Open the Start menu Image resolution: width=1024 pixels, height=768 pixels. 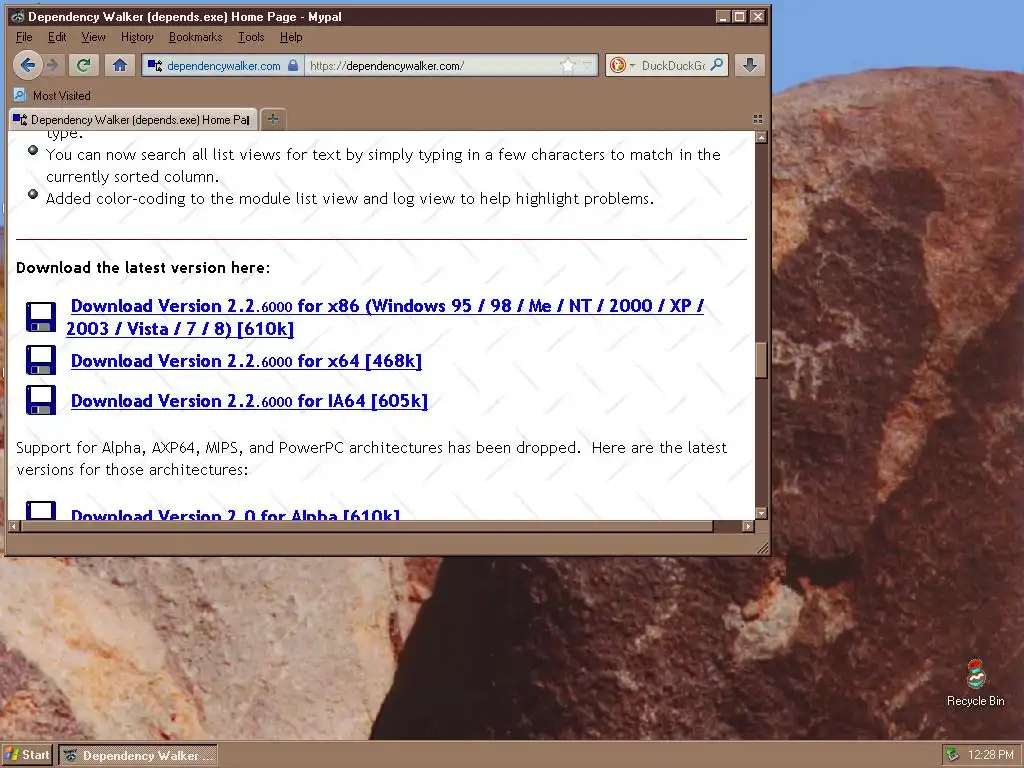coord(26,755)
